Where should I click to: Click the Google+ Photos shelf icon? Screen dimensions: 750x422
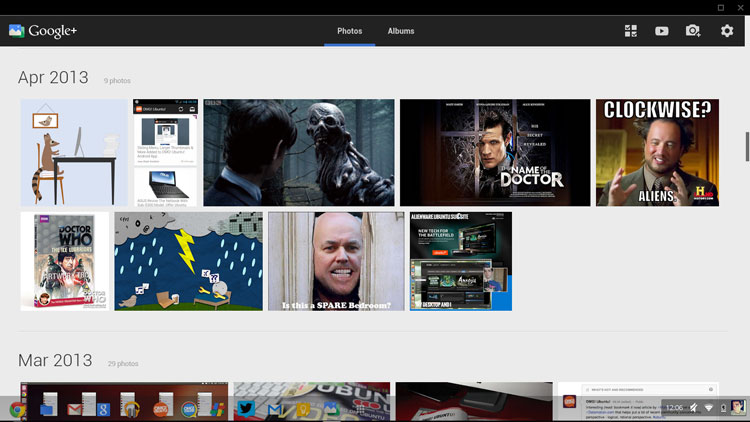331,409
